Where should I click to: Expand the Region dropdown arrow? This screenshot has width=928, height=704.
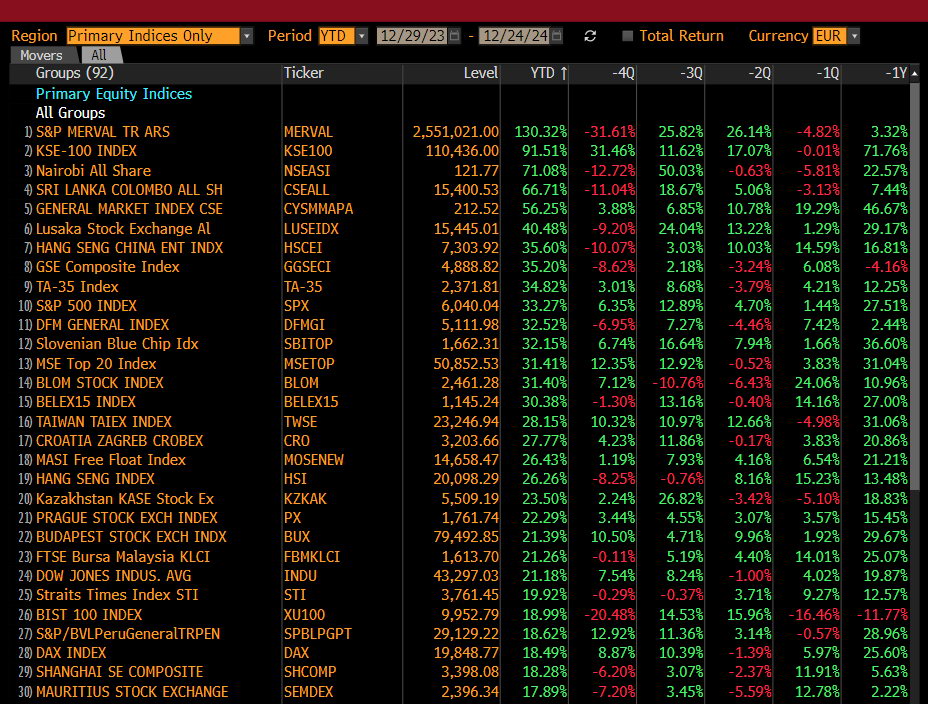[247, 36]
